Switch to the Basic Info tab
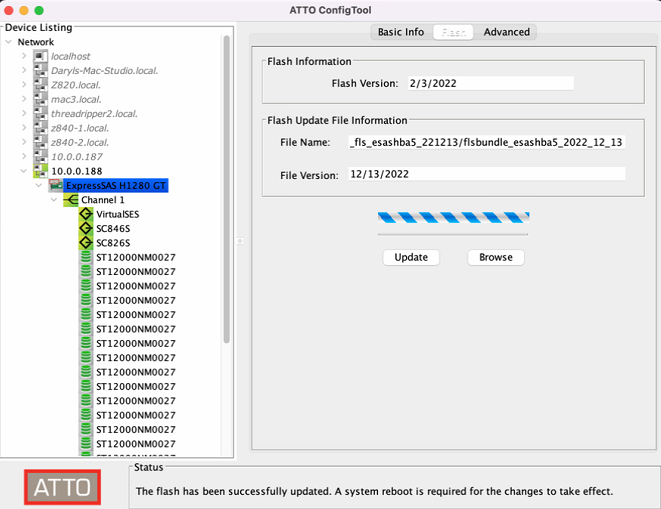The width and height of the screenshot is (661, 509). (401, 32)
